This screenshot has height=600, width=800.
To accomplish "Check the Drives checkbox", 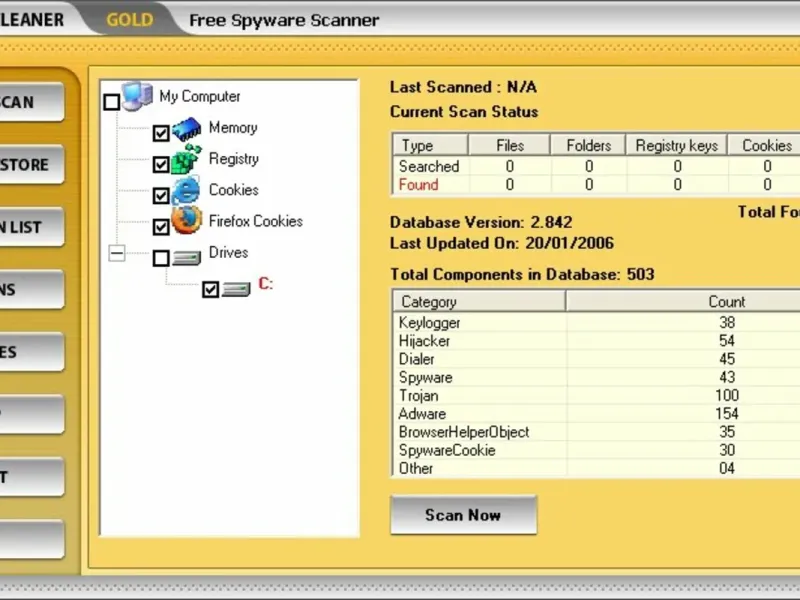I will click(x=161, y=258).
